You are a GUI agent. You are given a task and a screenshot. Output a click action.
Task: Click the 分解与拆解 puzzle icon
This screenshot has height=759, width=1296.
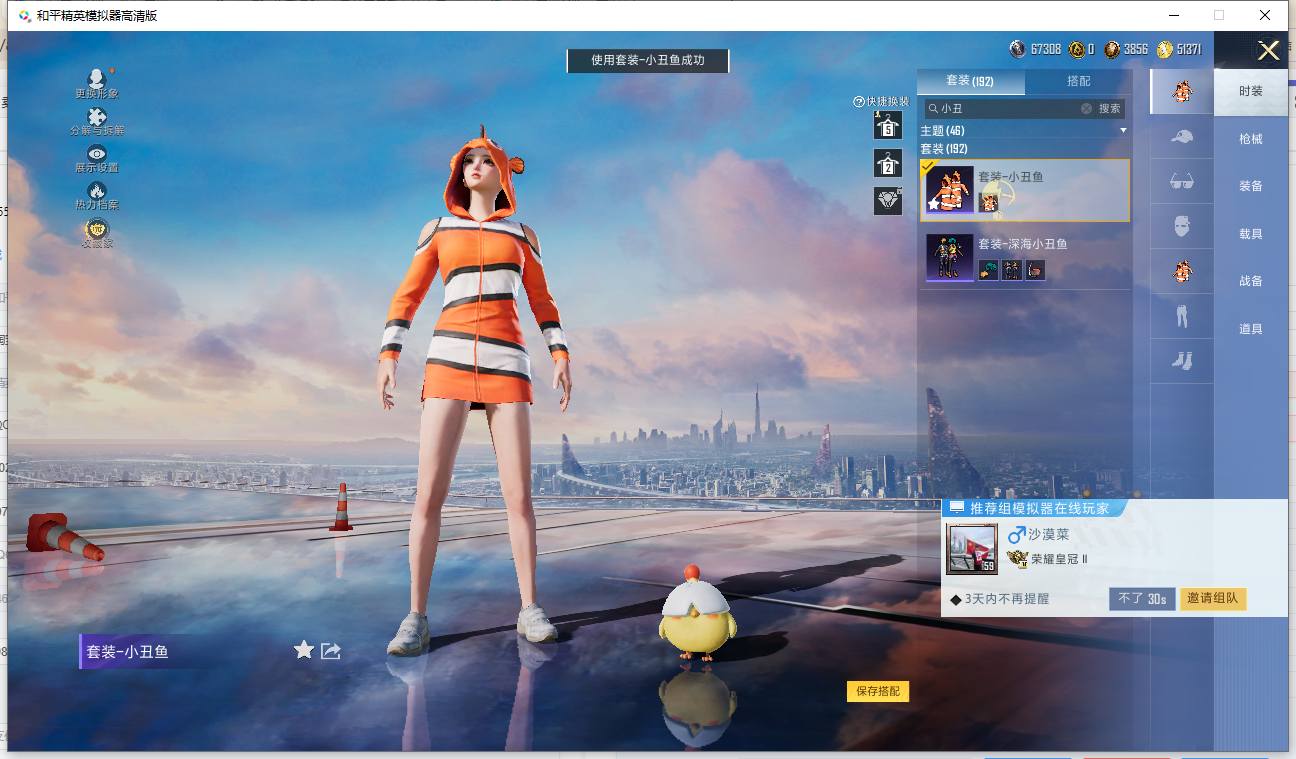tap(97, 117)
